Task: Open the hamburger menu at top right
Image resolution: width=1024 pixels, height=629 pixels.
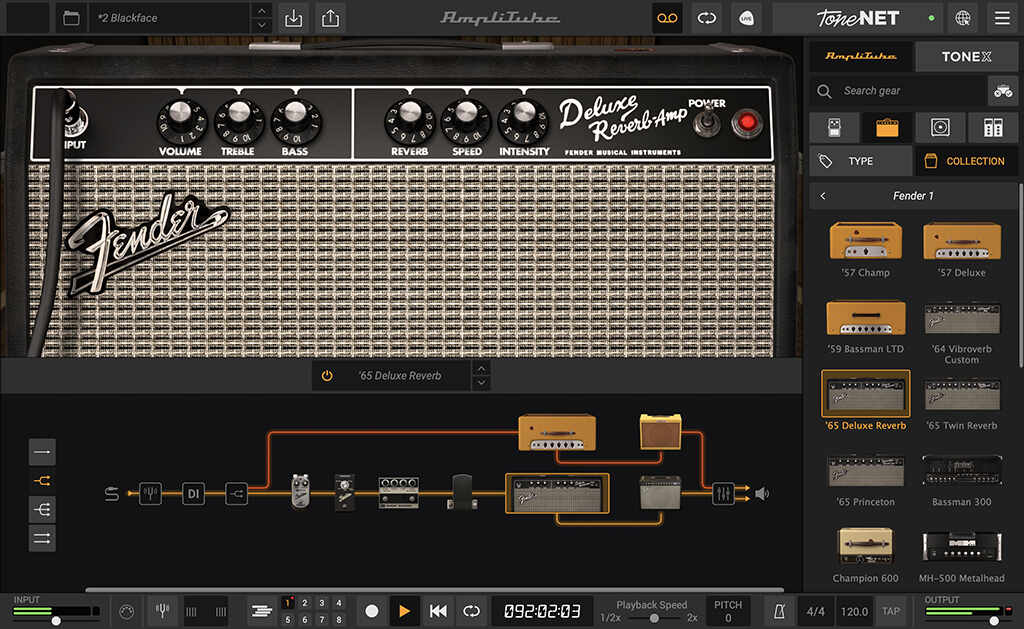Action: point(1002,18)
